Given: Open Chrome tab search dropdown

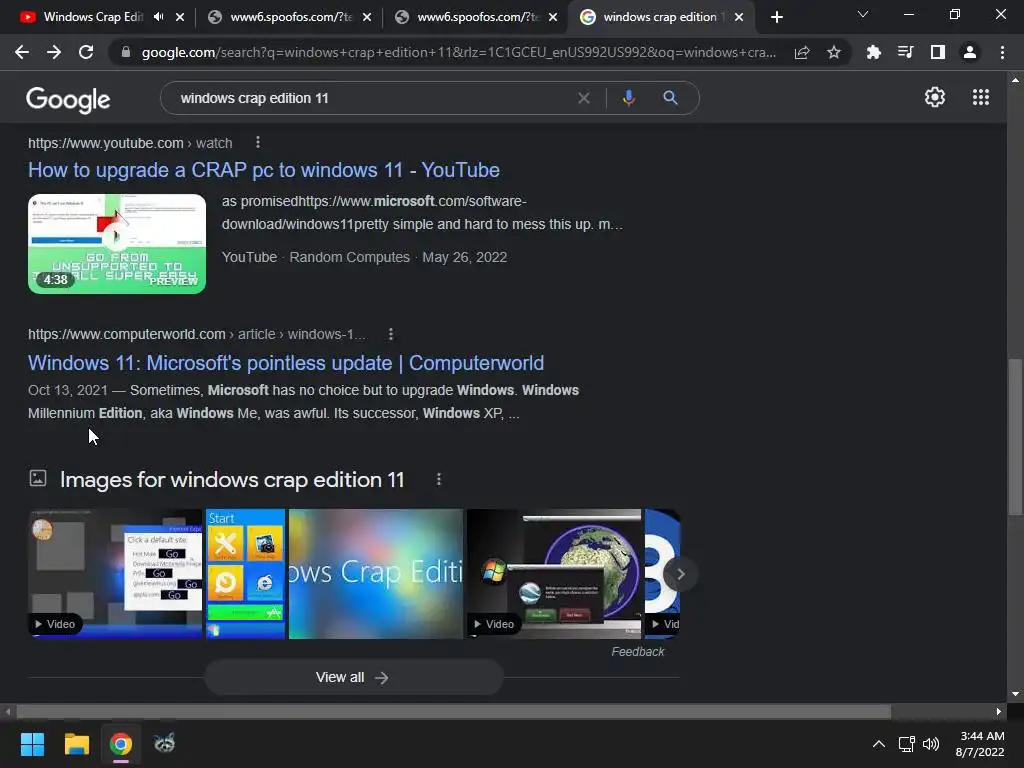Looking at the screenshot, I should [x=863, y=14].
